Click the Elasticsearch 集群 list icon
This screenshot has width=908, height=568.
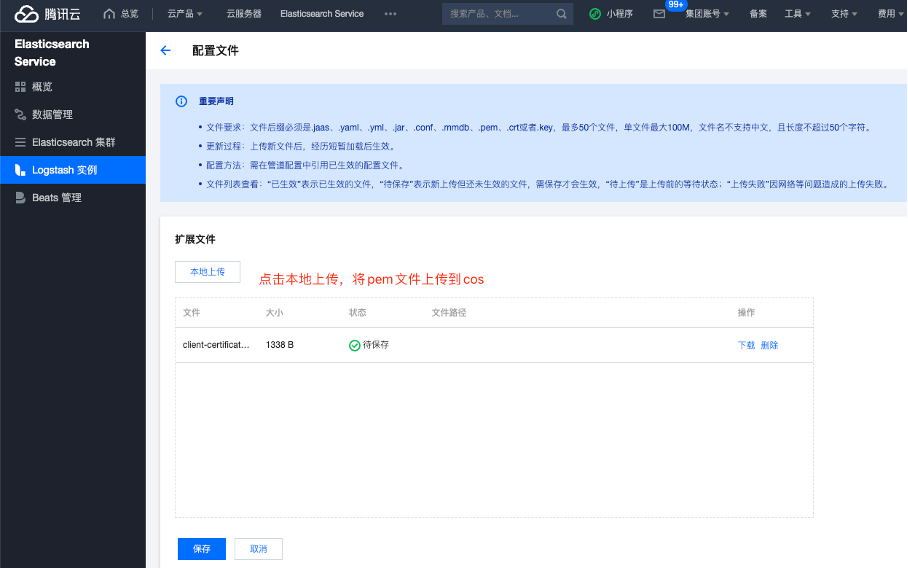20,142
